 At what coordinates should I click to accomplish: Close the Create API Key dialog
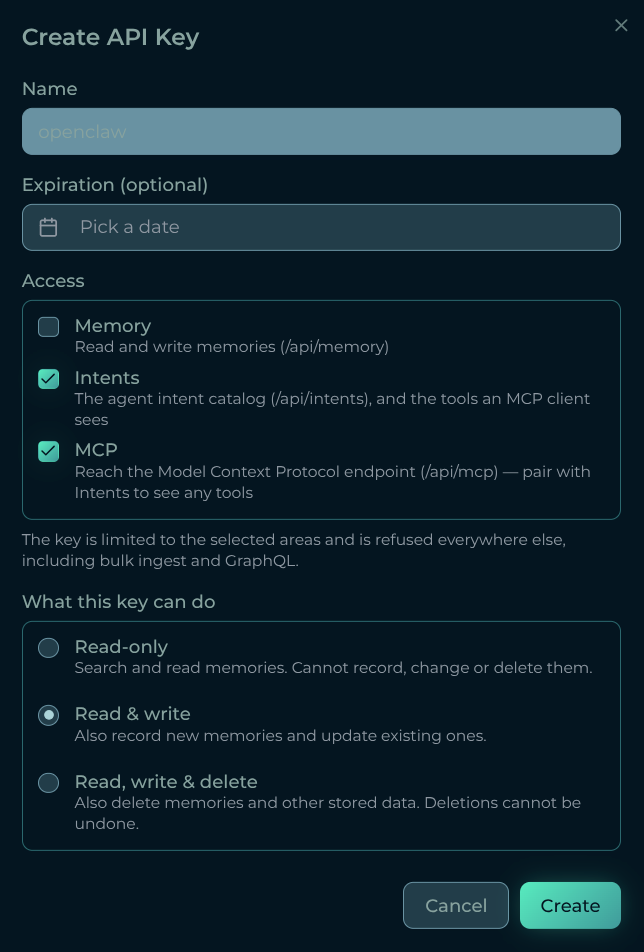coord(620,25)
